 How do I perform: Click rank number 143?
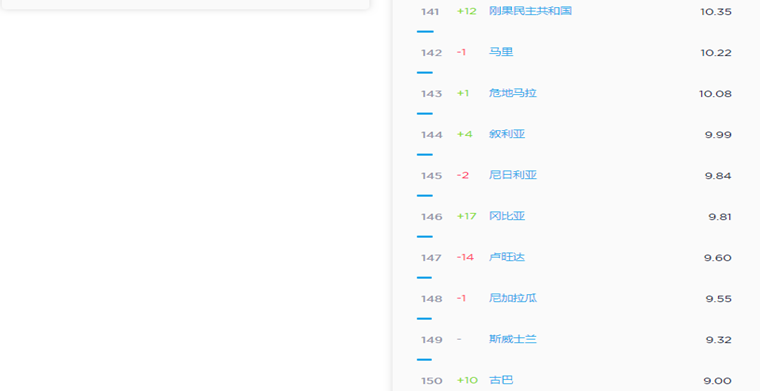(431, 94)
